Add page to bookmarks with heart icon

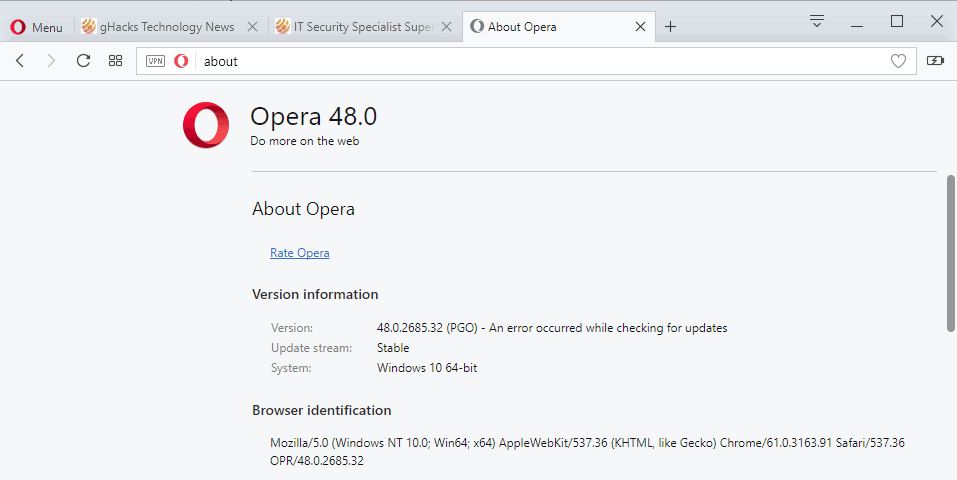(898, 61)
